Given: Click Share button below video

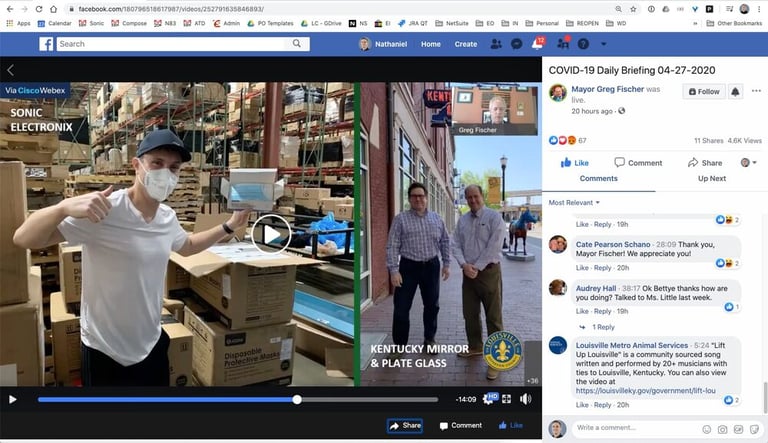Looking at the screenshot, I should click(405, 425).
